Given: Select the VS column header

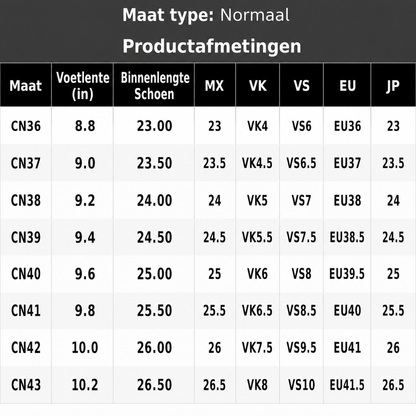Looking at the screenshot, I should 302,86.
